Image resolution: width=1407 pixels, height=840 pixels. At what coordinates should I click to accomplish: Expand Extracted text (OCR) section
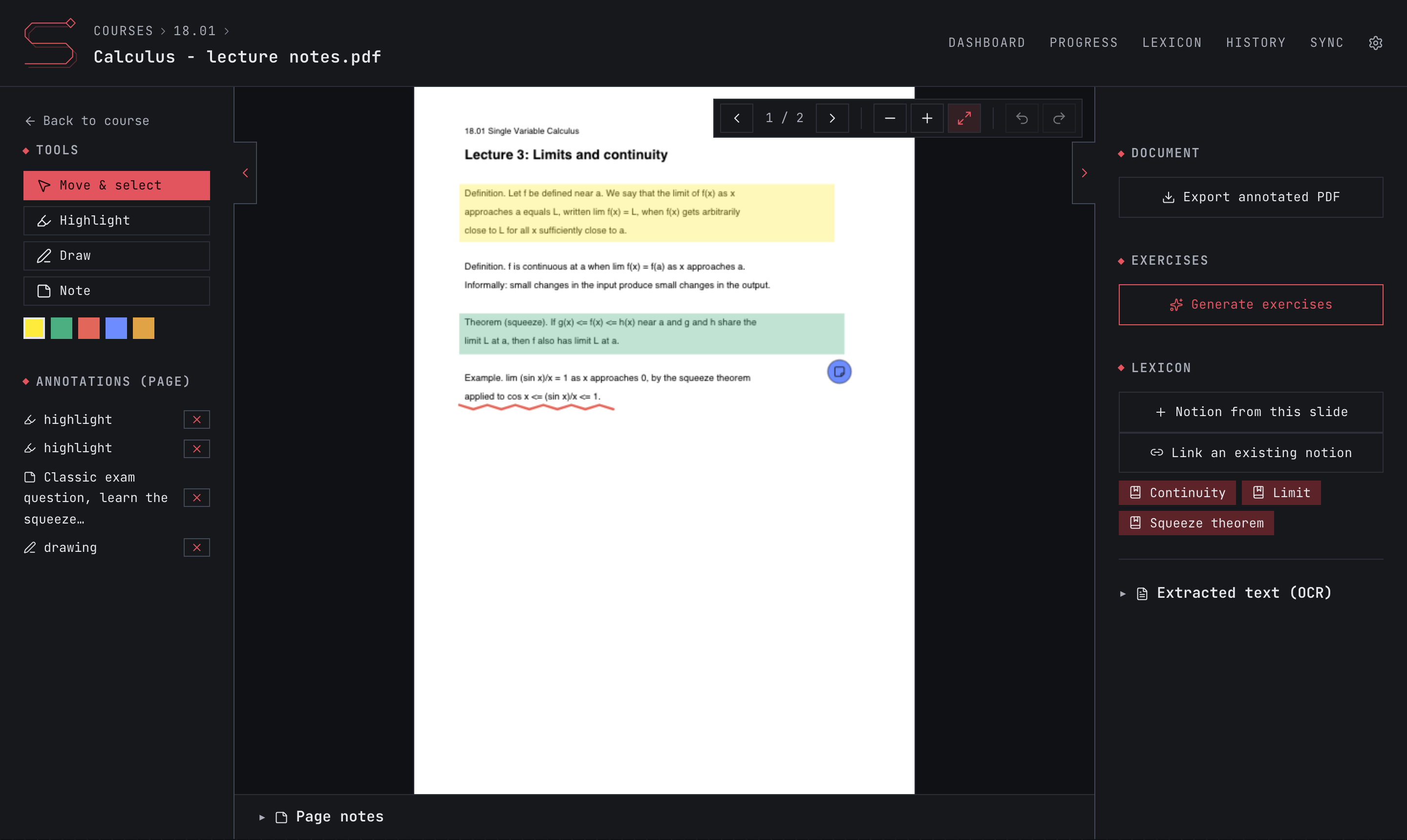tap(1226, 593)
